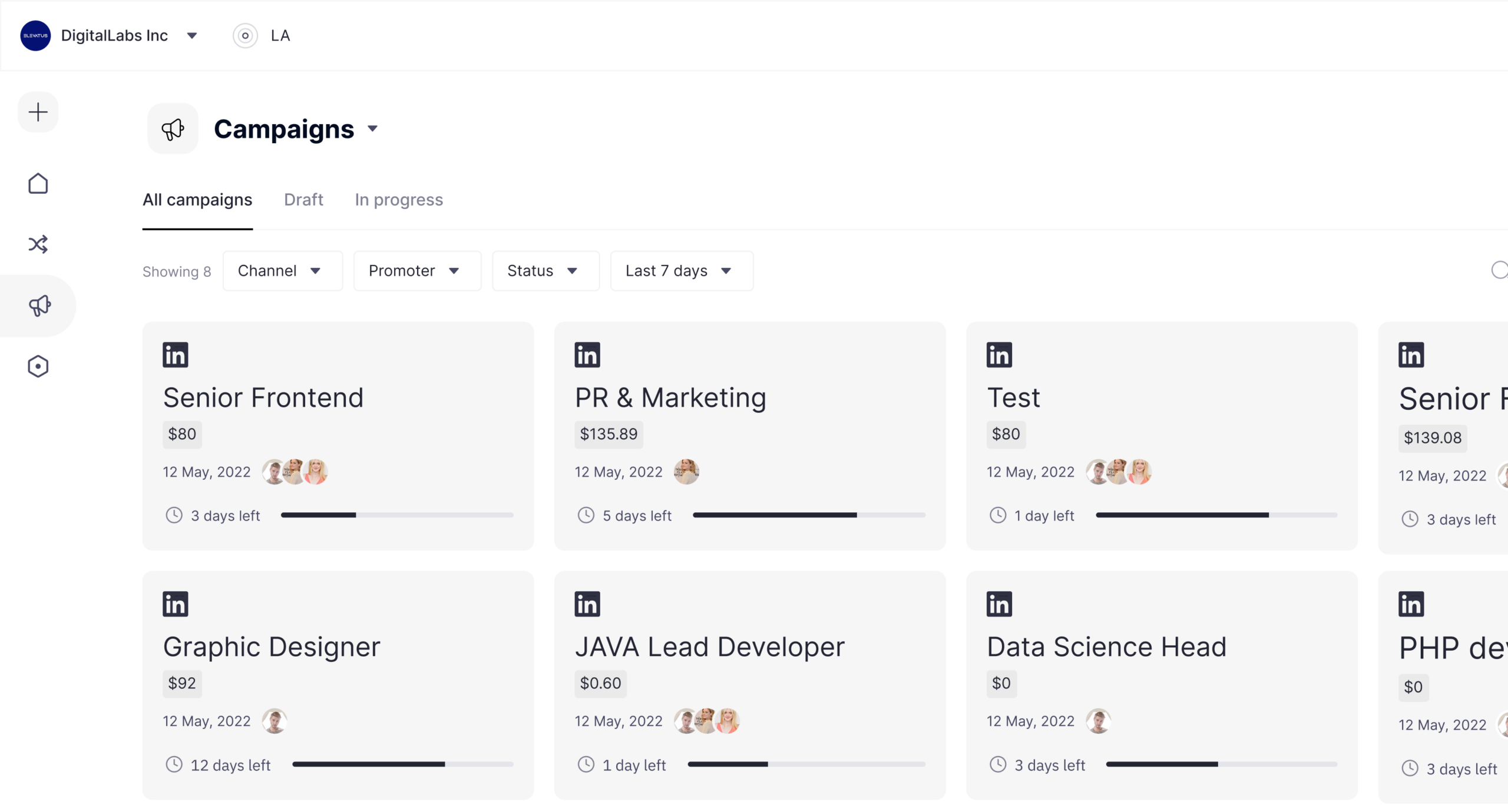
Task: Expand the Channel filter dropdown
Action: pyautogui.click(x=280, y=270)
